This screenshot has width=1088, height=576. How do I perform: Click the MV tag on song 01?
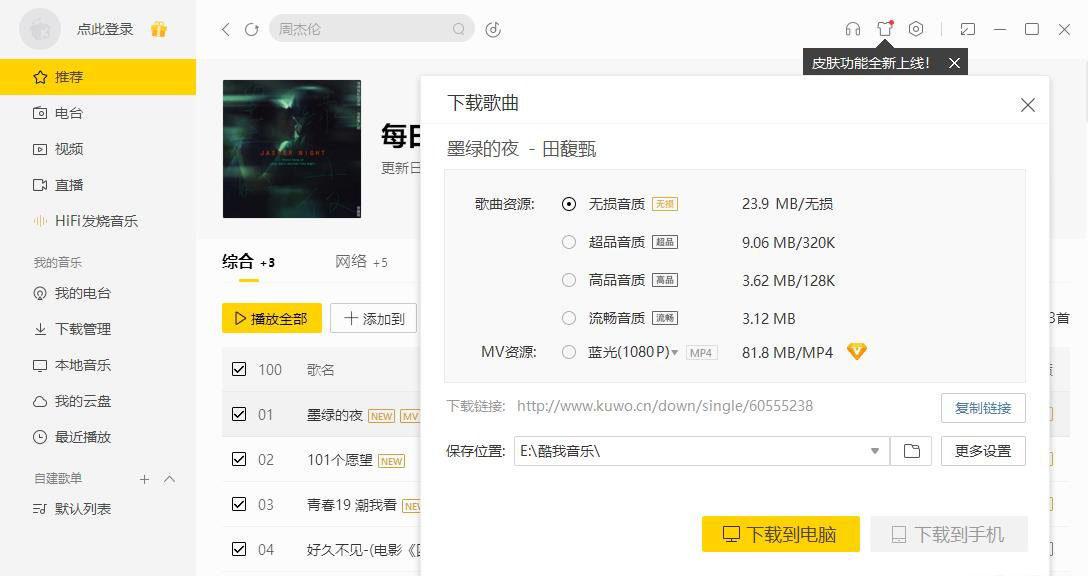tap(411, 416)
